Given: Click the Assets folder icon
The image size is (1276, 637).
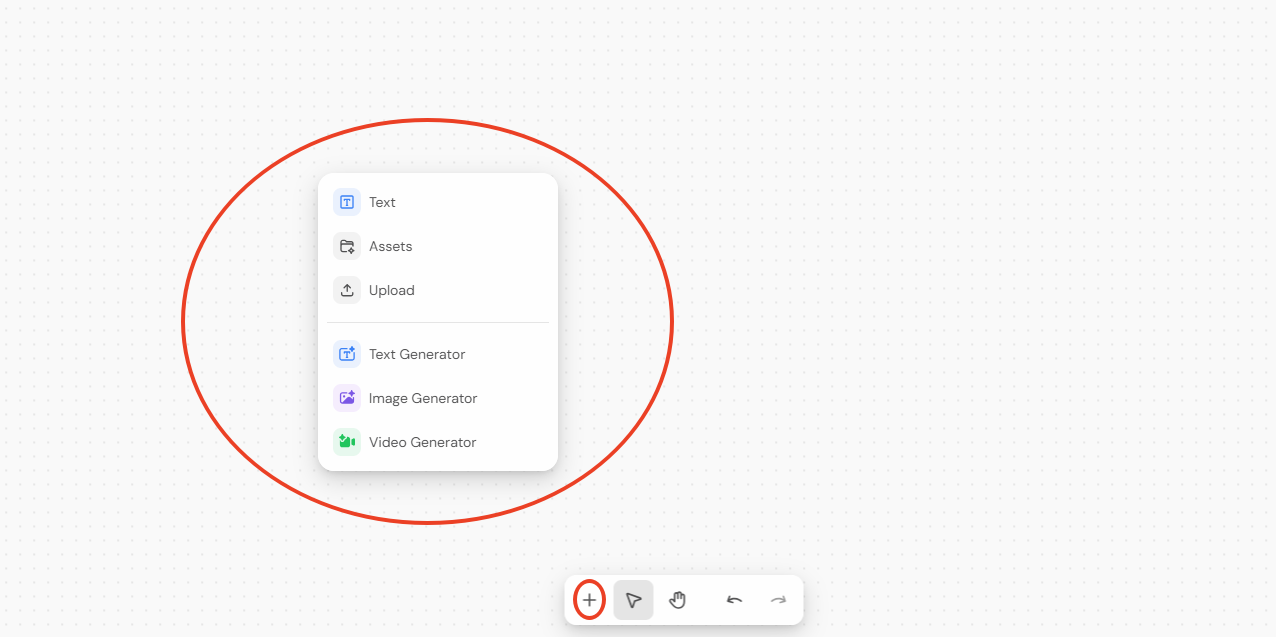Looking at the screenshot, I should pyautogui.click(x=347, y=246).
